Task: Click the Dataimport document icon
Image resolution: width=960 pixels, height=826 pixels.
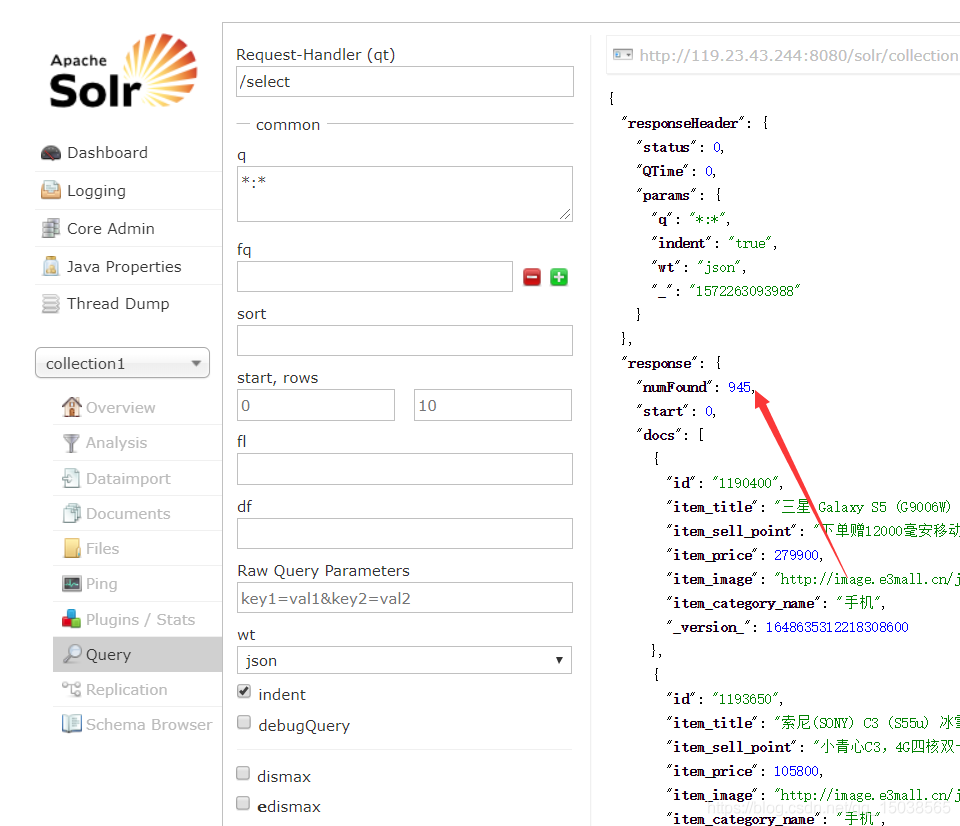Action: click(x=72, y=478)
